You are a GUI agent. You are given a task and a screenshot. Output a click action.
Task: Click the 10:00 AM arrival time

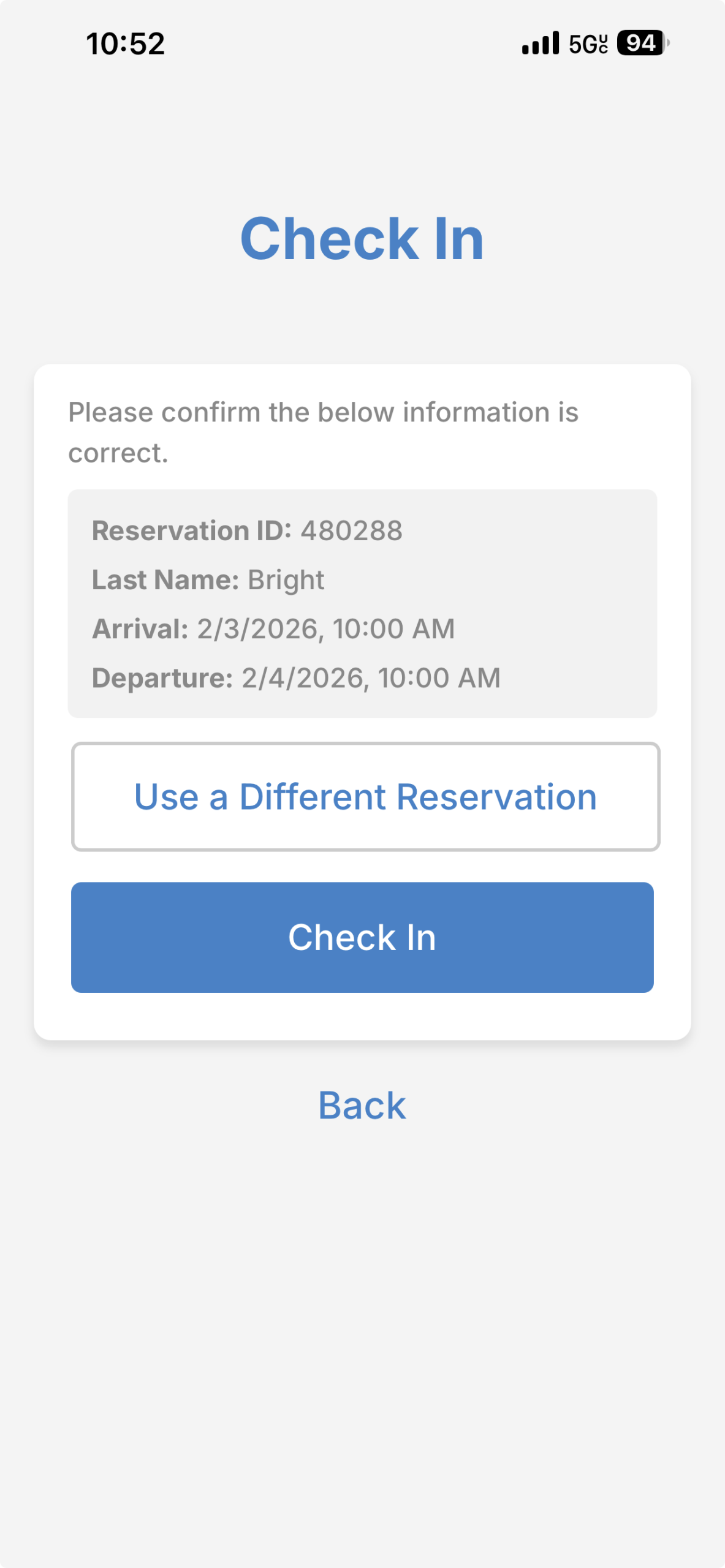tap(394, 629)
